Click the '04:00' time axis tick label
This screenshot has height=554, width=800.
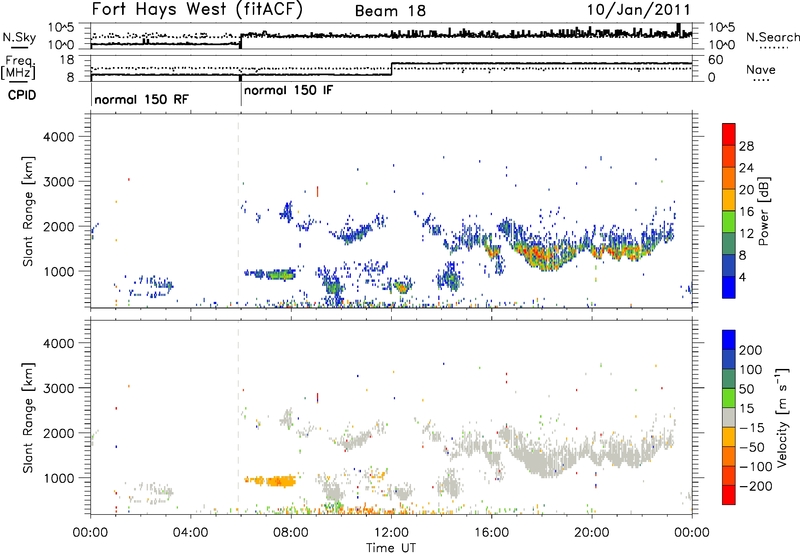[190, 533]
